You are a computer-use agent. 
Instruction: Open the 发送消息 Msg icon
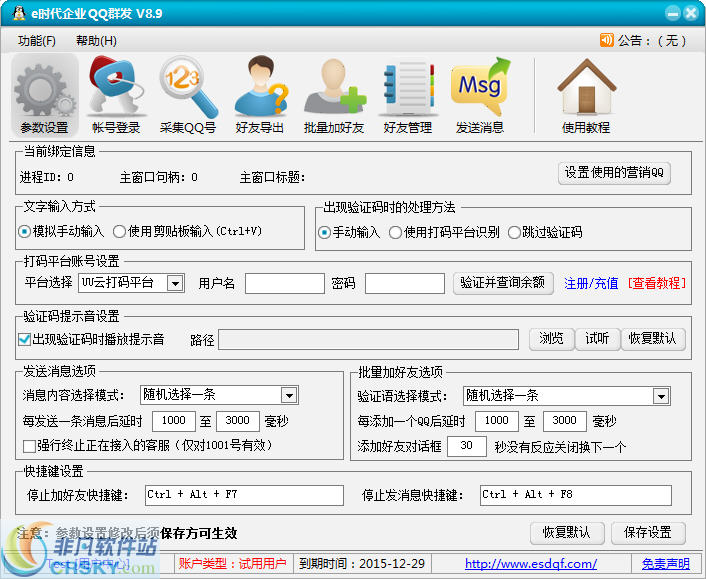tap(480, 95)
